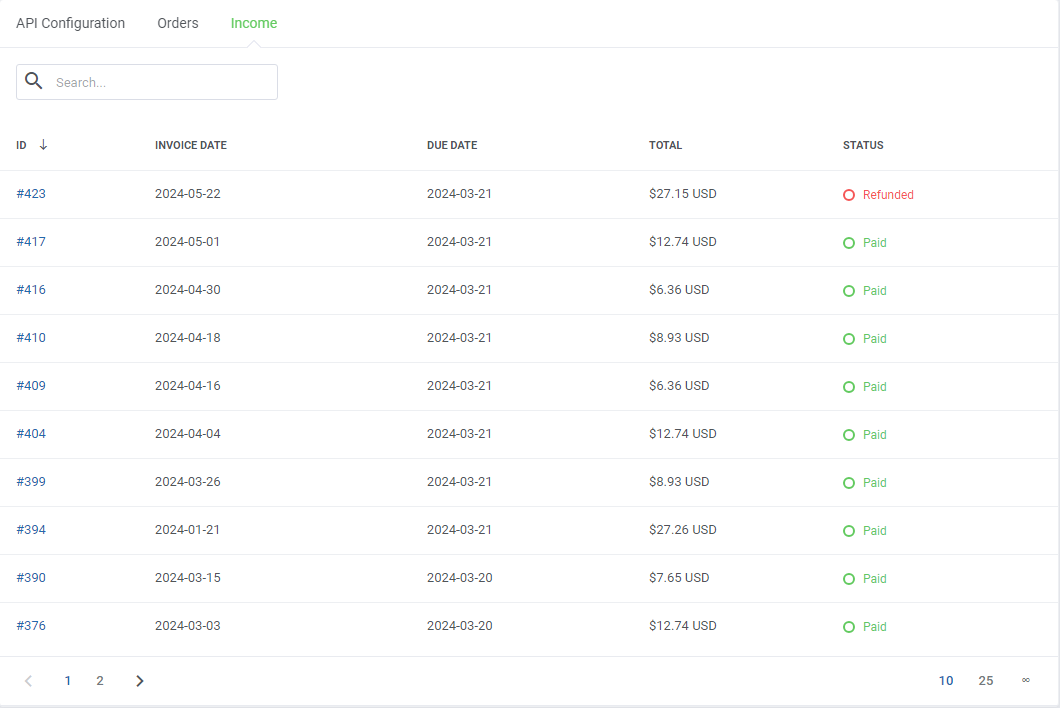Click total of invoice #399
Image resolution: width=1060 pixels, height=708 pixels.
(x=679, y=481)
